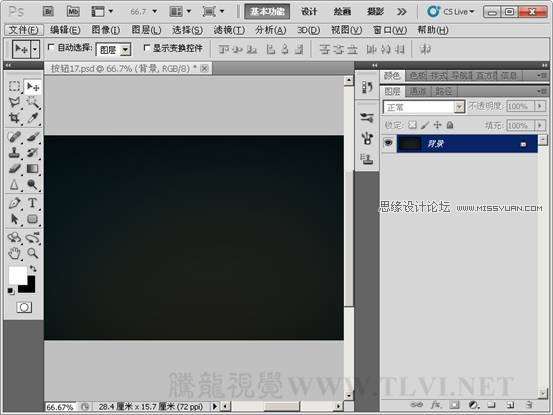
Task: Select the Crop tool
Action: 14,117
